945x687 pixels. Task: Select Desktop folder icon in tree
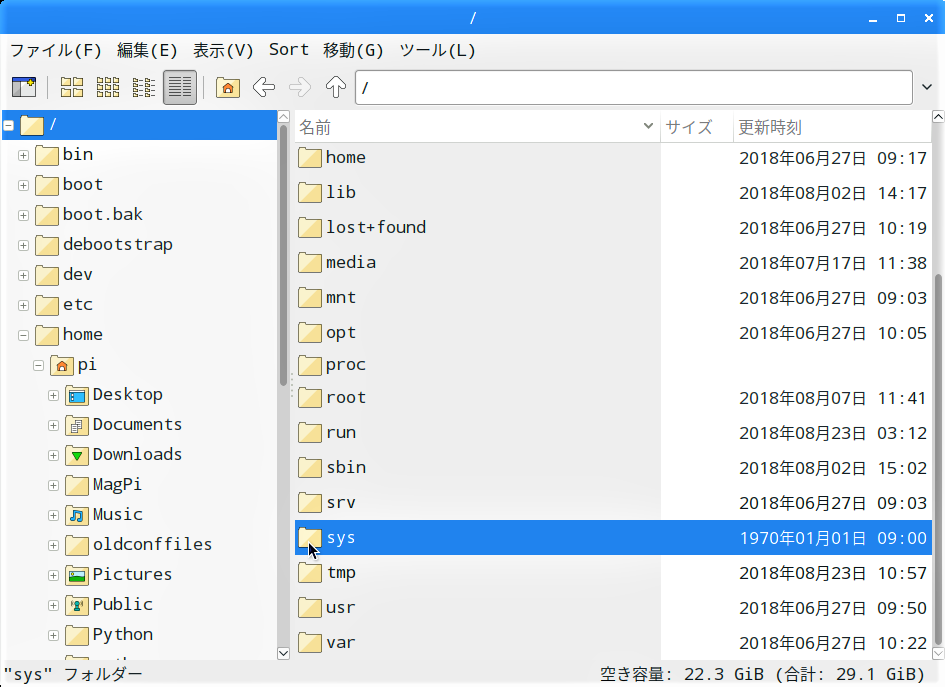coord(77,395)
